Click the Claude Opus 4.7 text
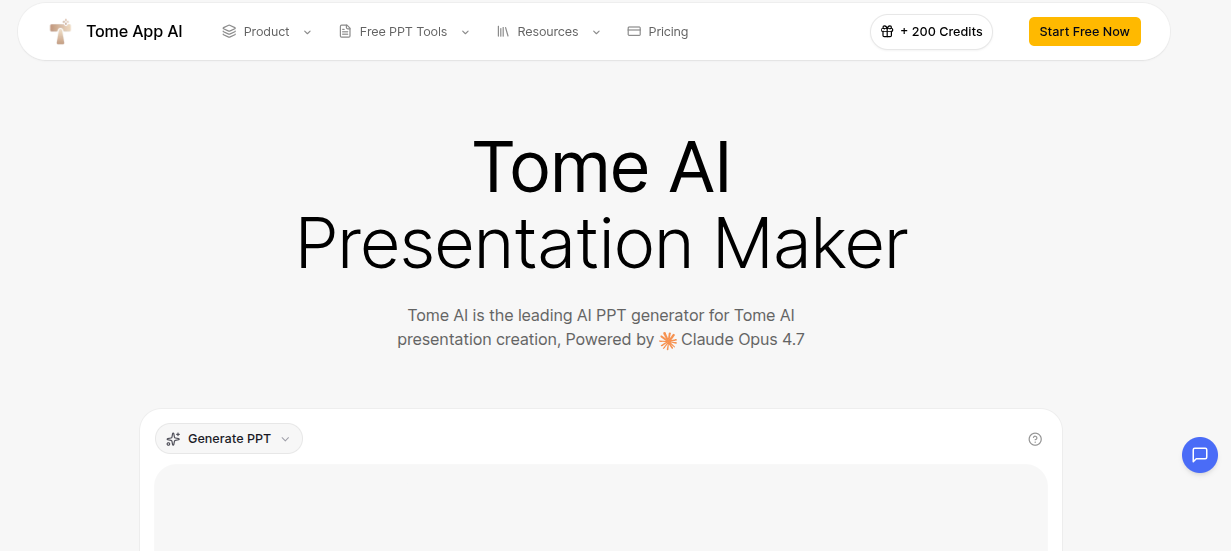The height and width of the screenshot is (551, 1231). [743, 340]
